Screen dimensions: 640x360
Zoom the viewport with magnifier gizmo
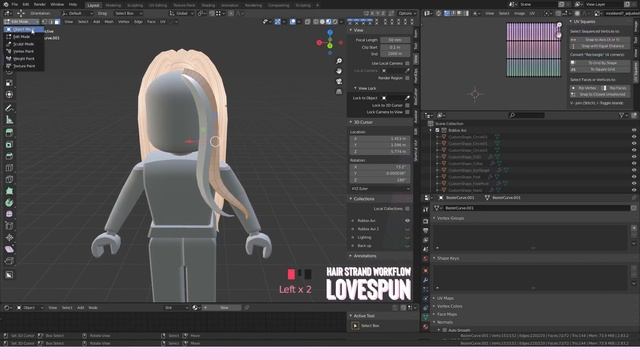339,61
